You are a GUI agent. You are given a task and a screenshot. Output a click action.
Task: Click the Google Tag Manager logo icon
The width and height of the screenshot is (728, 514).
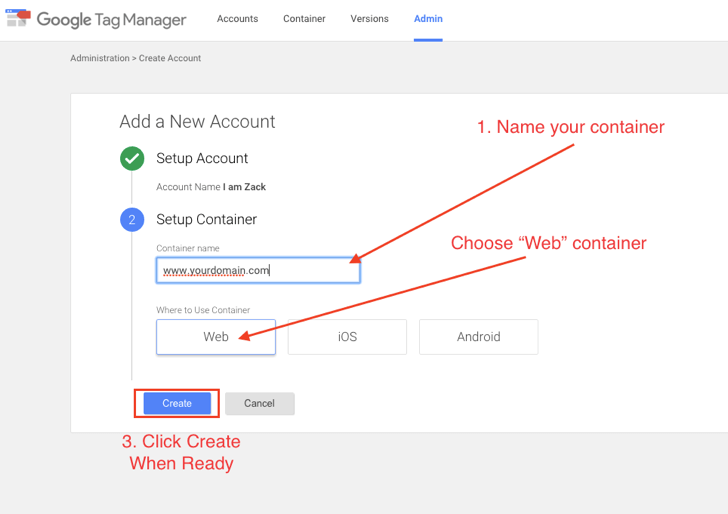click(18, 18)
